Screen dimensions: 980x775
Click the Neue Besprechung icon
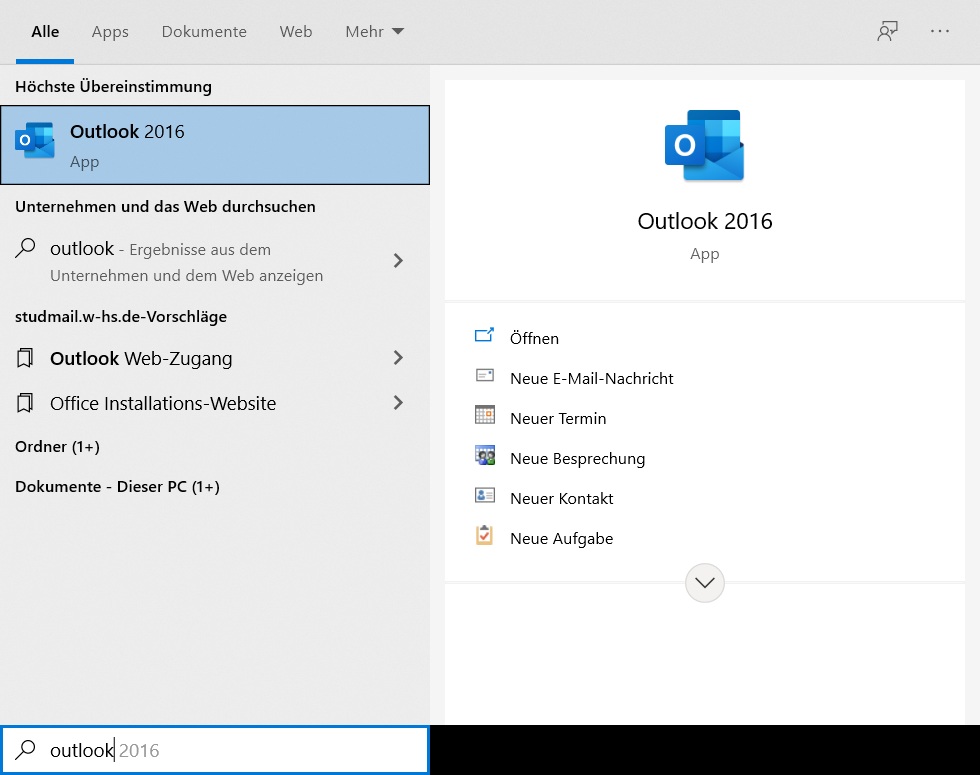[485, 457]
